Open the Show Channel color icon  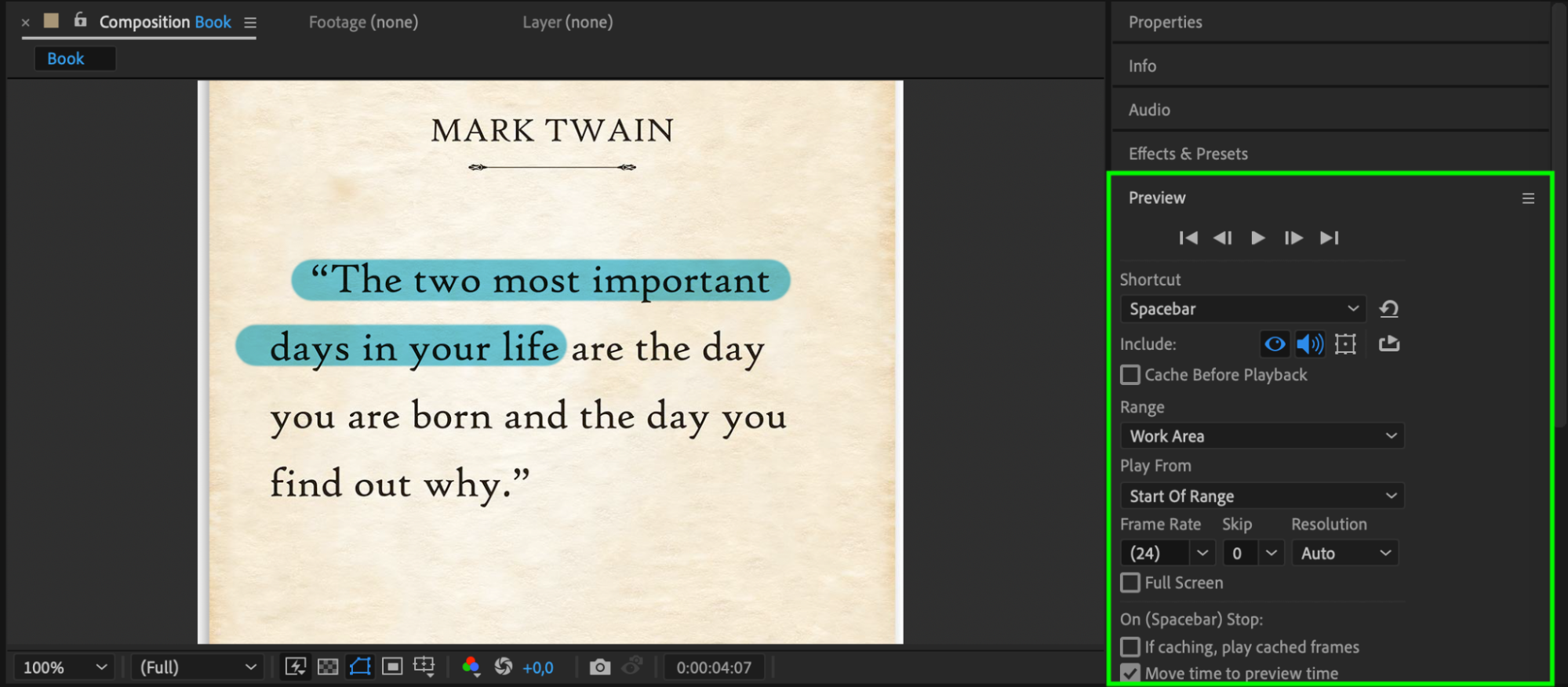pos(471,667)
